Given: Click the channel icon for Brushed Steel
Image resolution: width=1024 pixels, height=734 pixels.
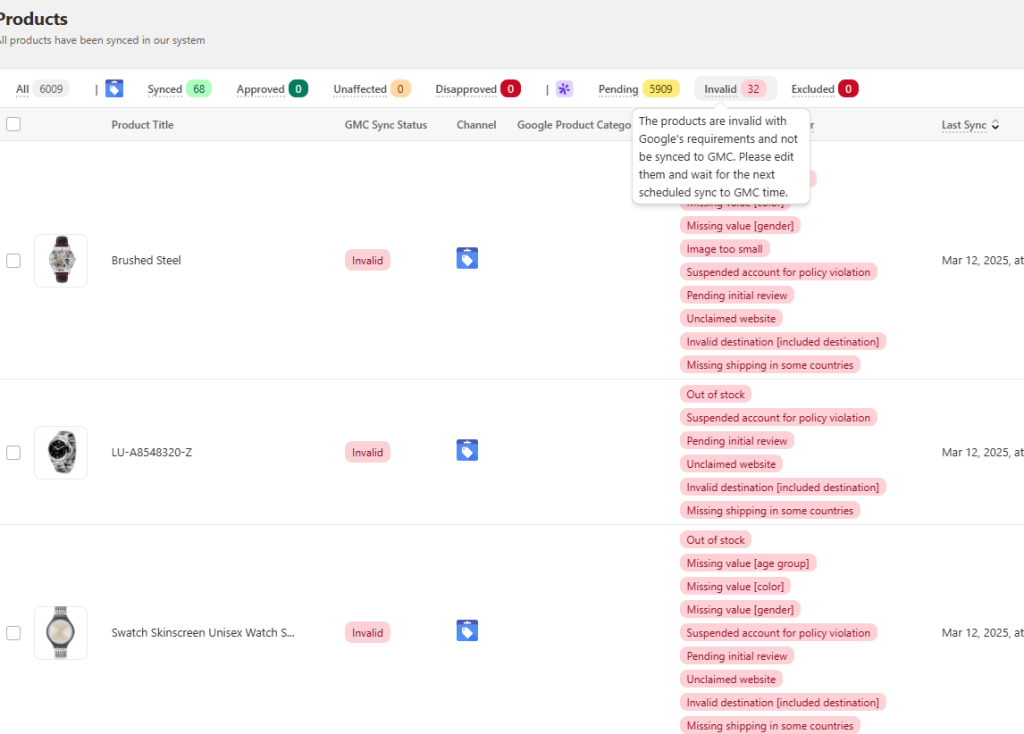Looking at the screenshot, I should point(467,259).
